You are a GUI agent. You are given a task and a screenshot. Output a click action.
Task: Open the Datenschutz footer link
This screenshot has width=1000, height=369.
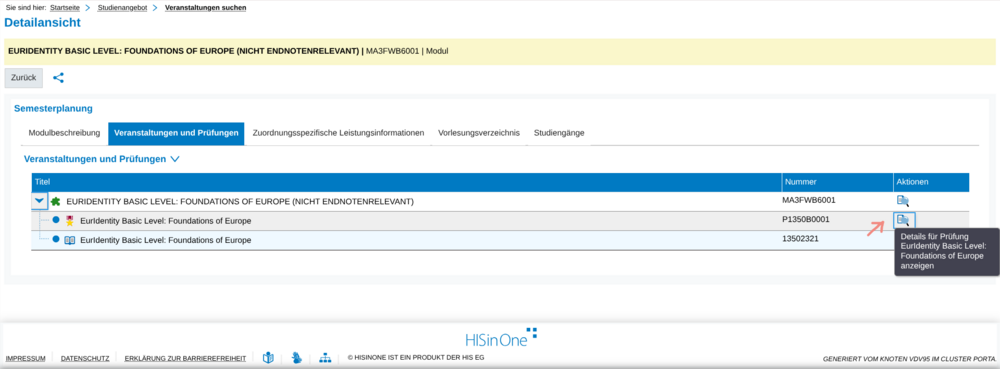85,358
